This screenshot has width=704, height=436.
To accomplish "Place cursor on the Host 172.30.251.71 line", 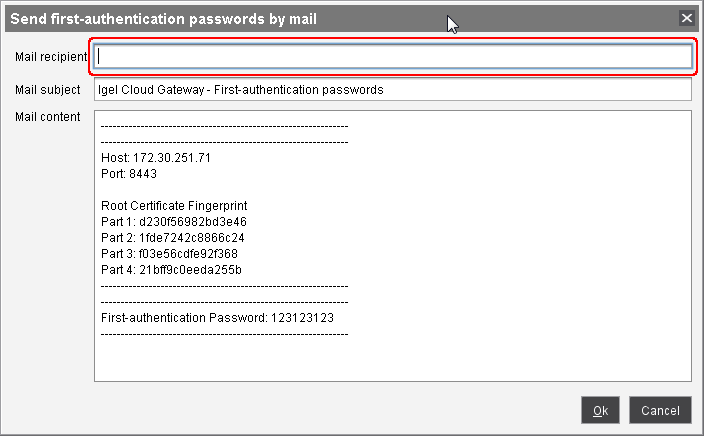I will (x=156, y=158).
